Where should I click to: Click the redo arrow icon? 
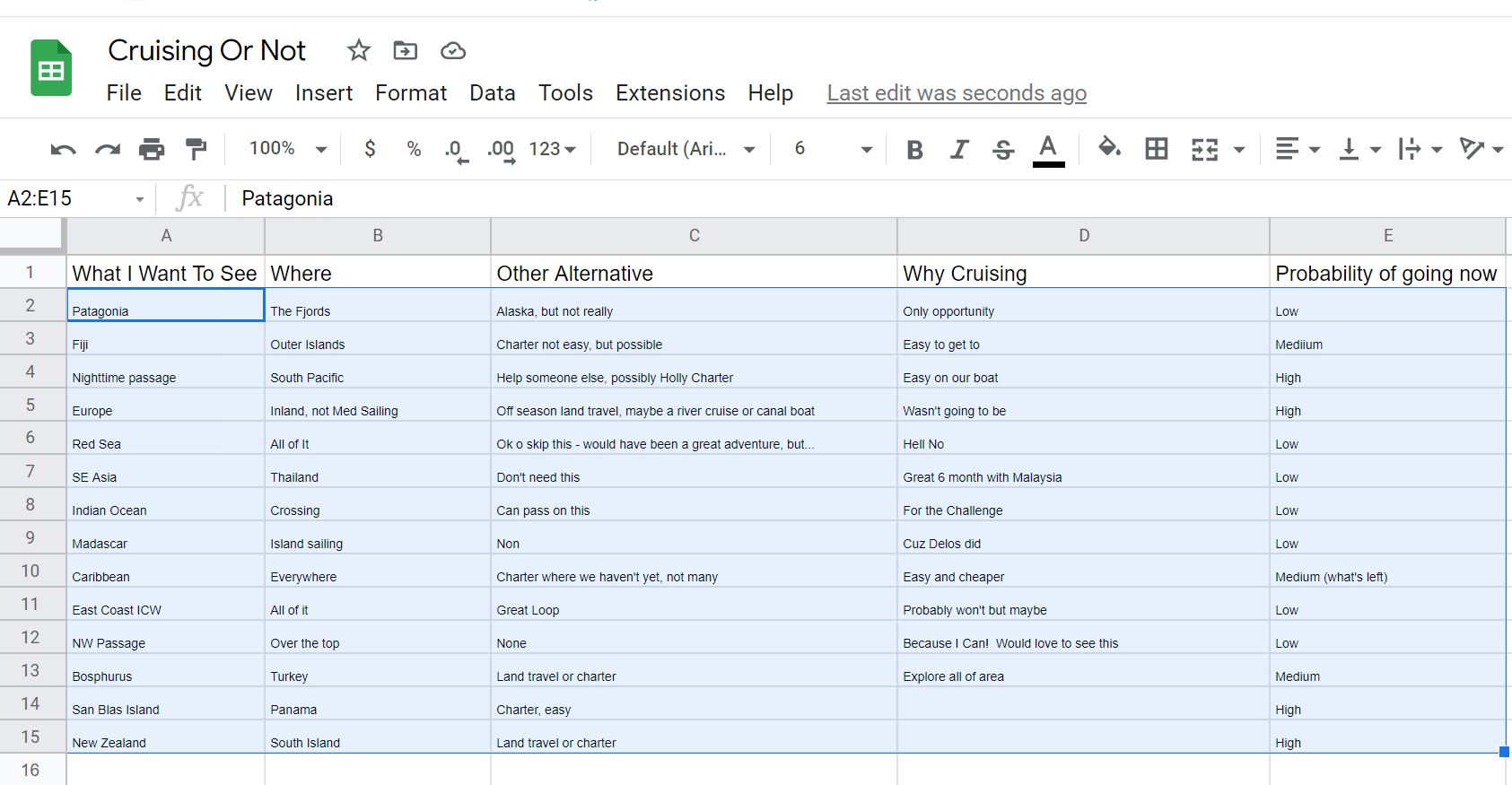pyautogui.click(x=108, y=149)
